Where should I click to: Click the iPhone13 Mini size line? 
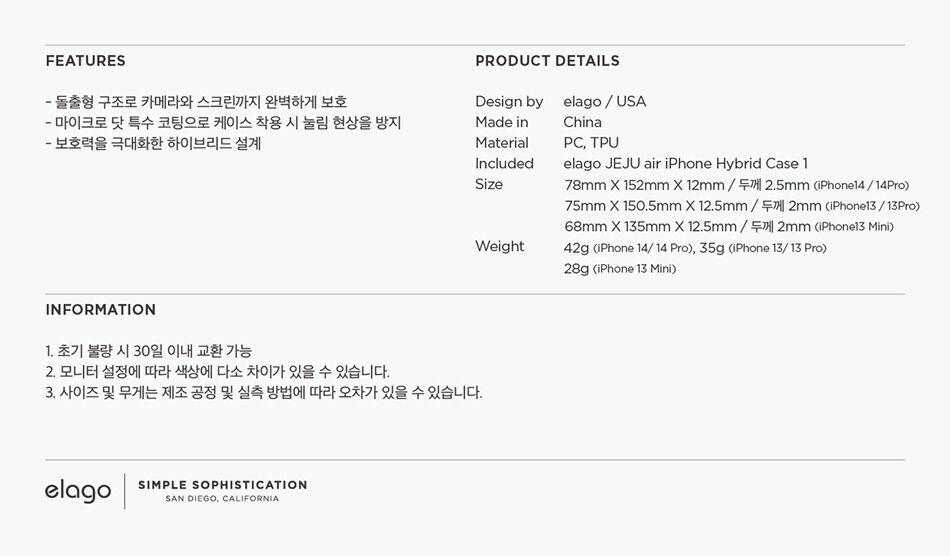coord(729,227)
